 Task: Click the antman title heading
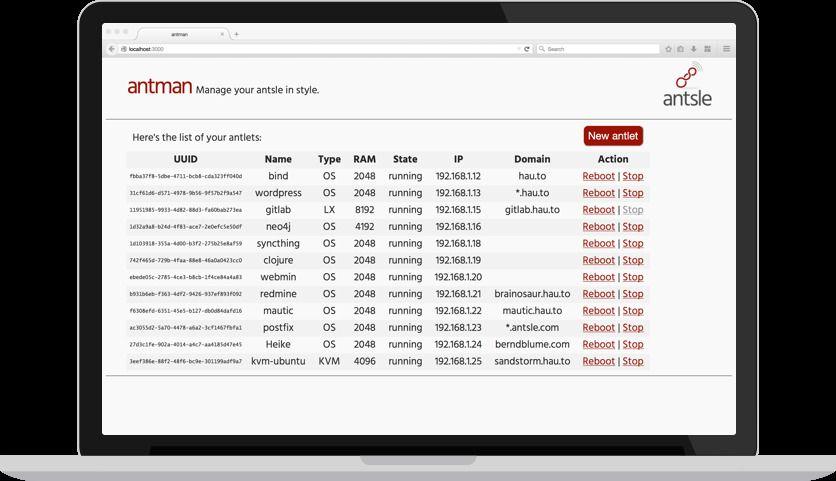tap(159, 86)
